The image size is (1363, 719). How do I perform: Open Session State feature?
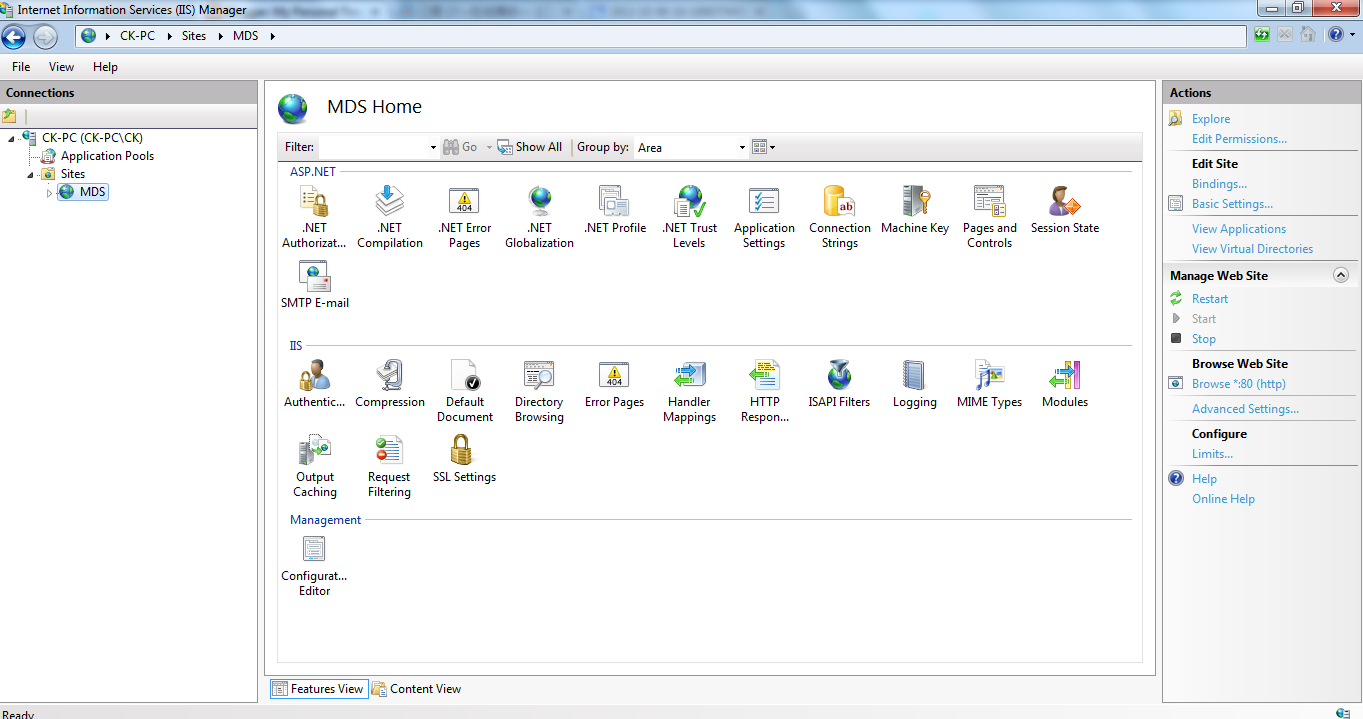click(x=1065, y=210)
